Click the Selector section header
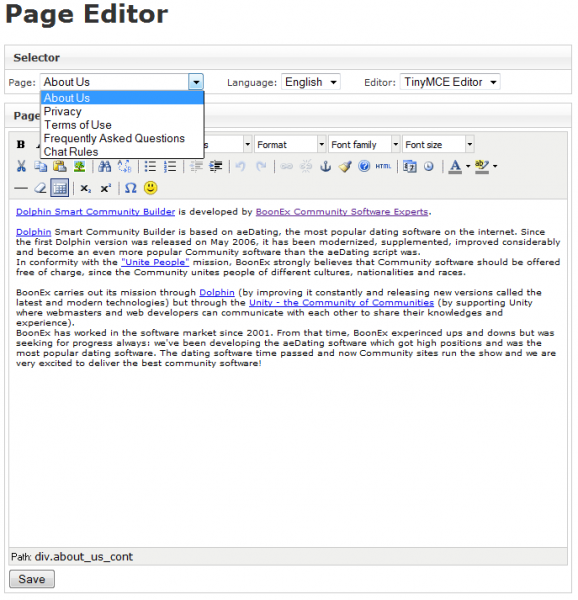The width and height of the screenshot is (578, 600). (x=288, y=57)
